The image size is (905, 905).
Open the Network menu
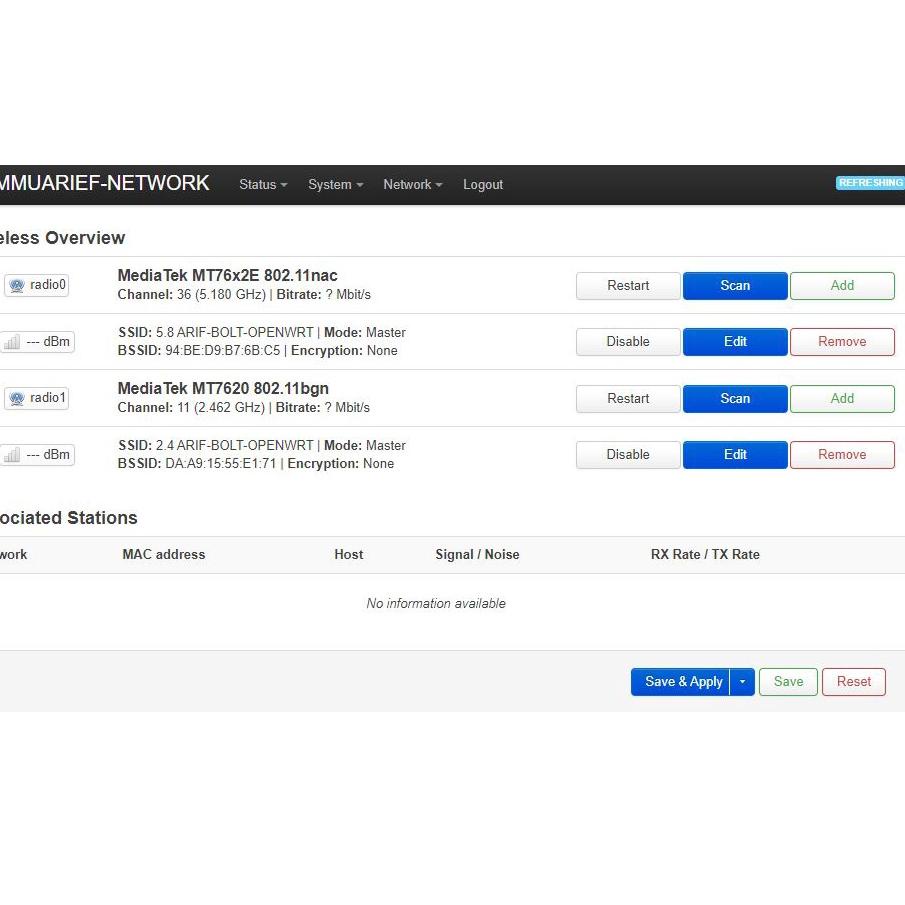pyautogui.click(x=412, y=185)
